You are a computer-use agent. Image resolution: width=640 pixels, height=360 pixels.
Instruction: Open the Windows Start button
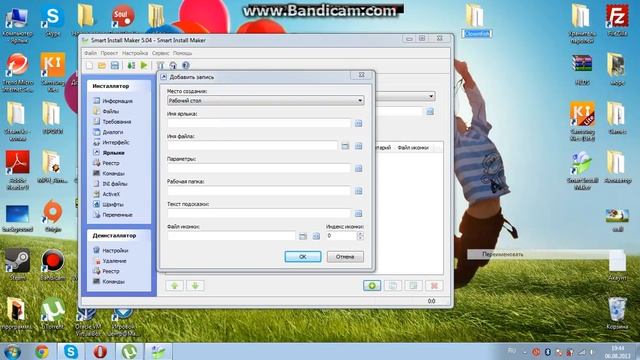(12, 352)
